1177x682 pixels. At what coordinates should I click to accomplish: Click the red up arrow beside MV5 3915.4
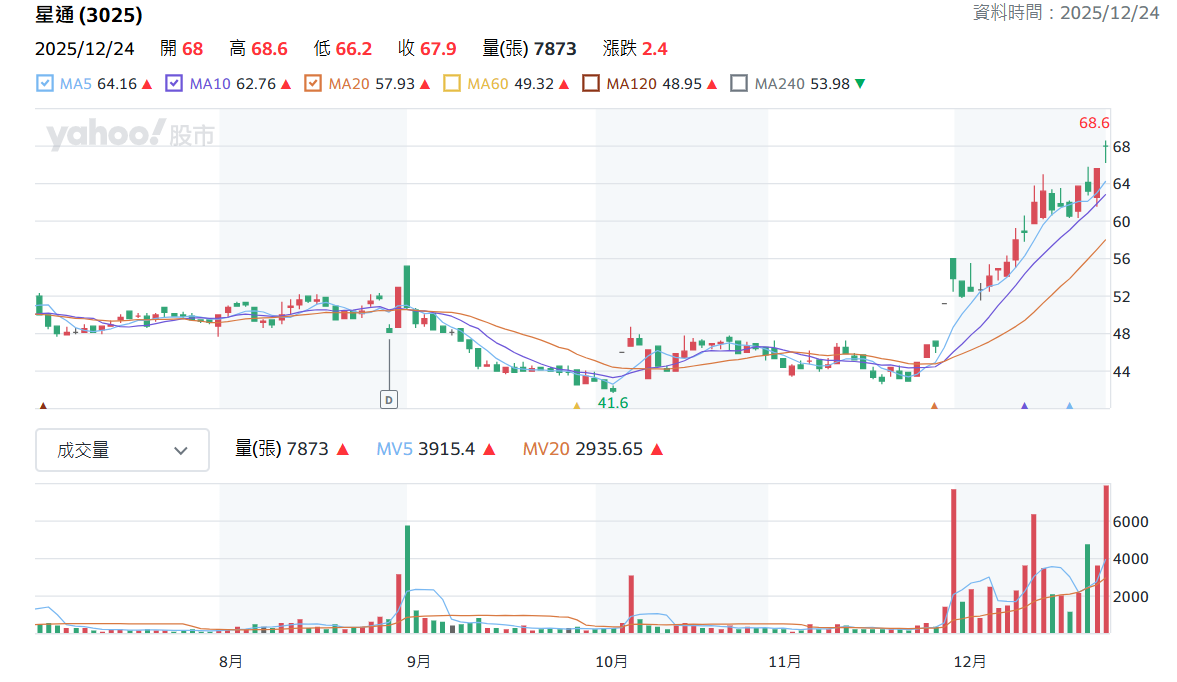(x=489, y=449)
